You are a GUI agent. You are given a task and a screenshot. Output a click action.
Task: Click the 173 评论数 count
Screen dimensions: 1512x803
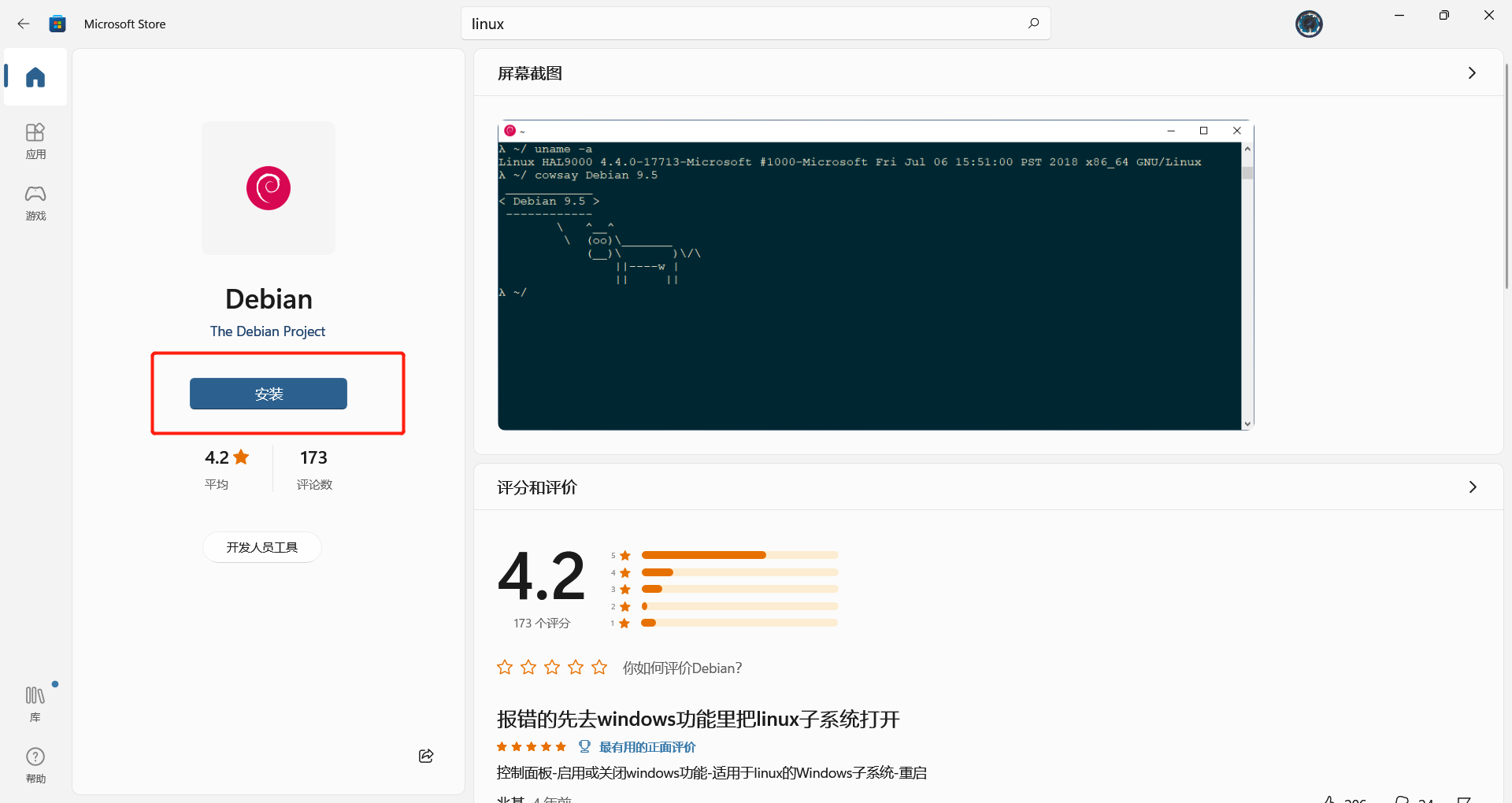pyautogui.click(x=314, y=469)
